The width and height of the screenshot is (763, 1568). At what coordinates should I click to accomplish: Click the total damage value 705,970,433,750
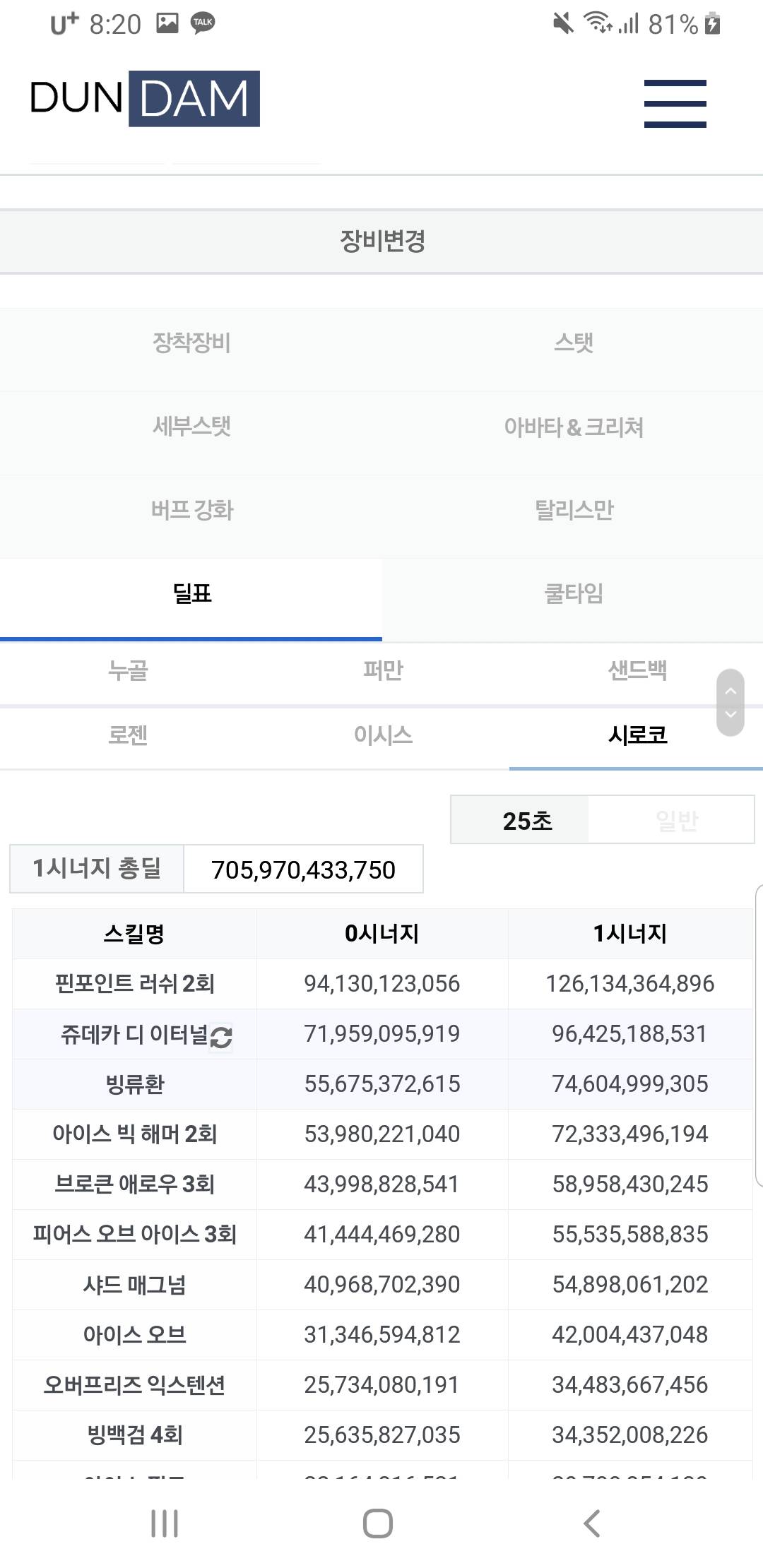pyautogui.click(x=303, y=869)
